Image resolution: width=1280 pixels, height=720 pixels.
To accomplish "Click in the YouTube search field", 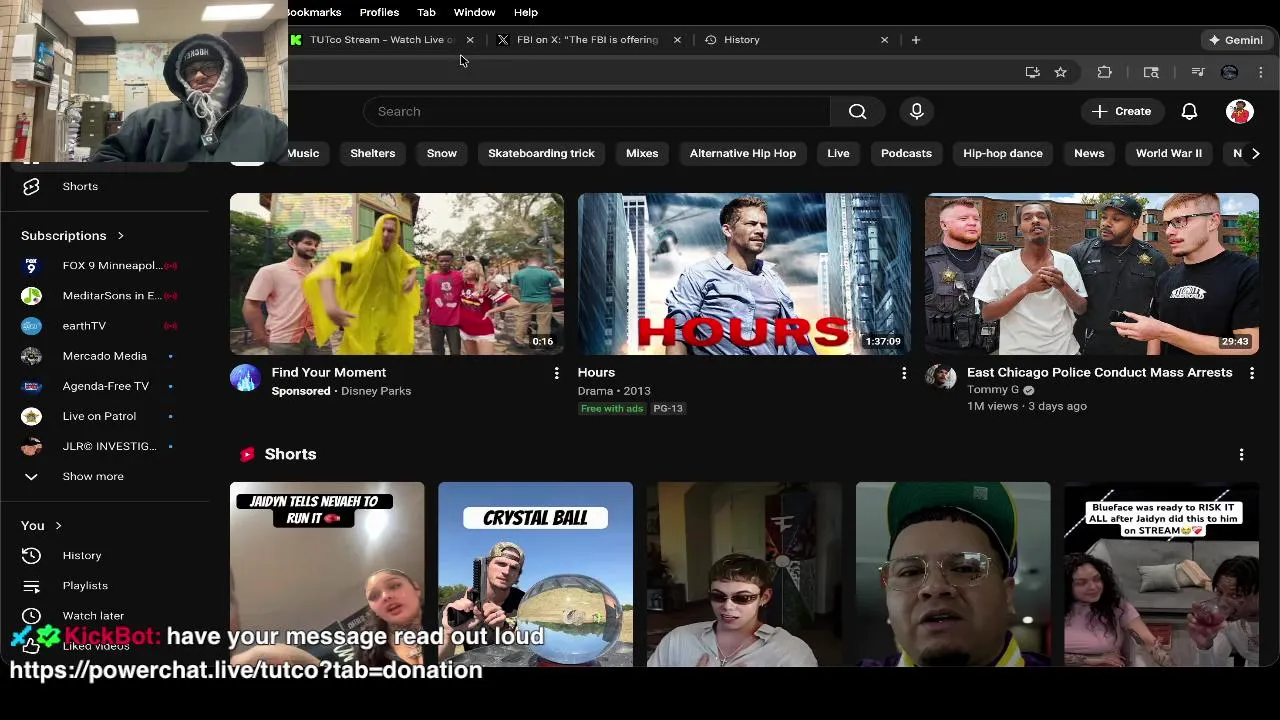I will [597, 111].
